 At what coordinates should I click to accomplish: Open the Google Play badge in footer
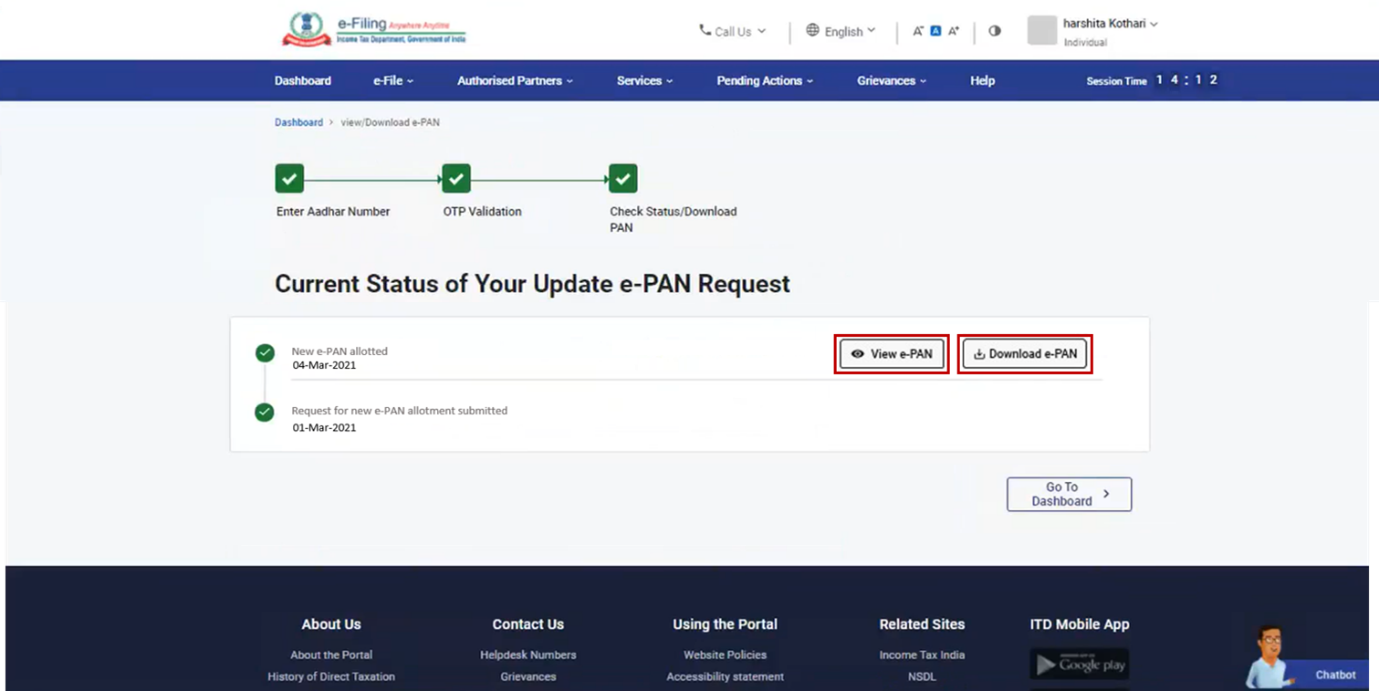(x=1080, y=663)
